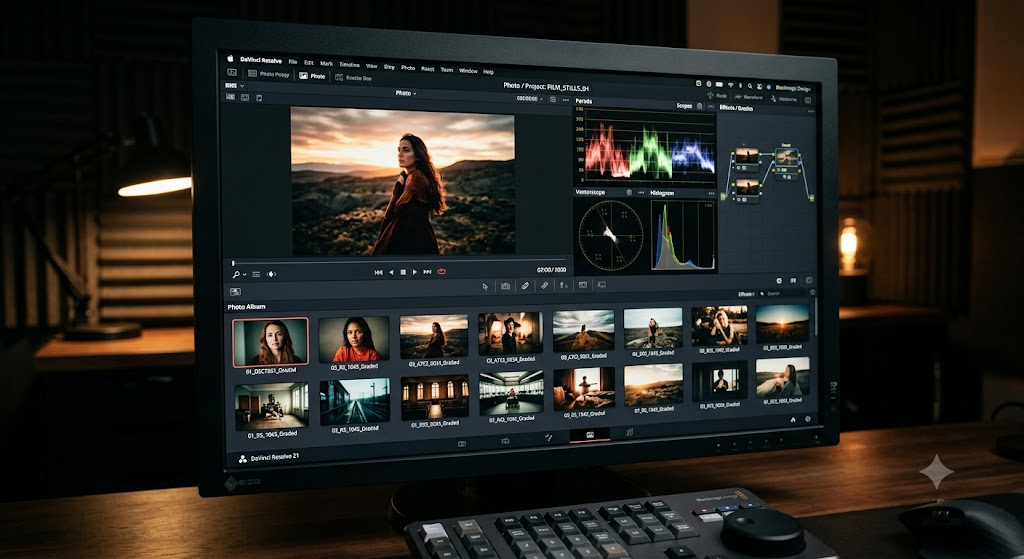The width and height of the screenshot is (1024, 559).
Task: Play forward
Action: point(415,272)
